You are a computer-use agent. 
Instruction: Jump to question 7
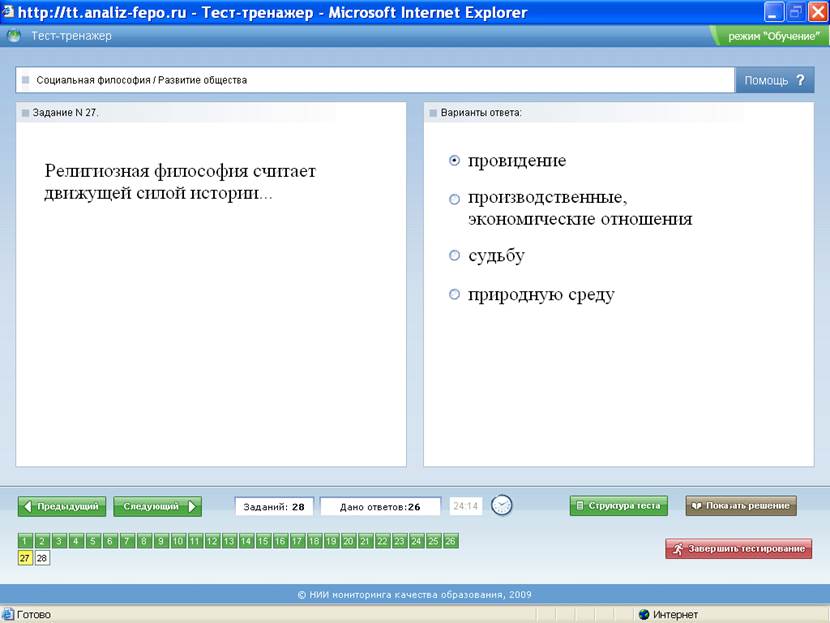(127, 541)
